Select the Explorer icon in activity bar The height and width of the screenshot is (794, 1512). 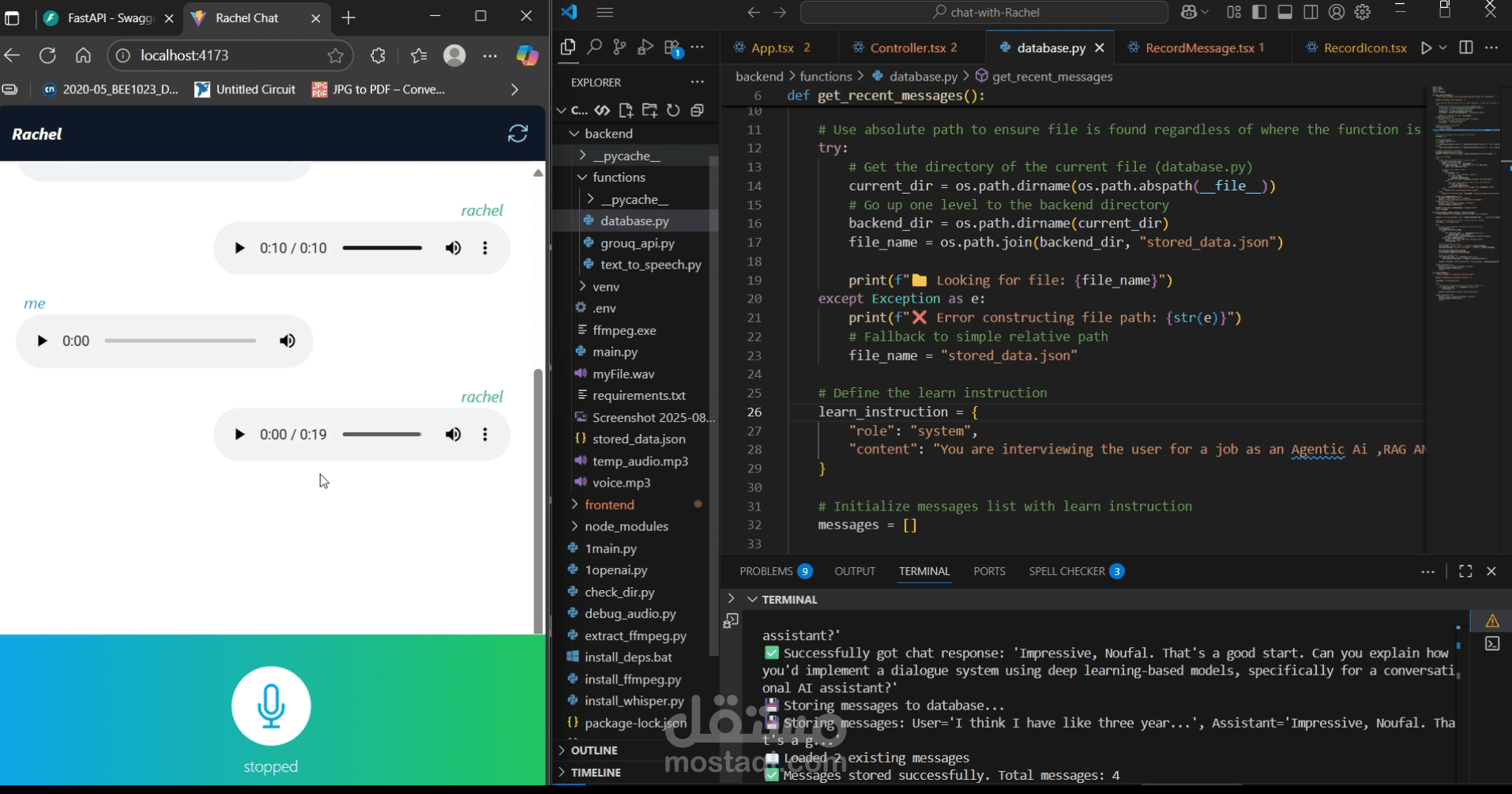[568, 47]
